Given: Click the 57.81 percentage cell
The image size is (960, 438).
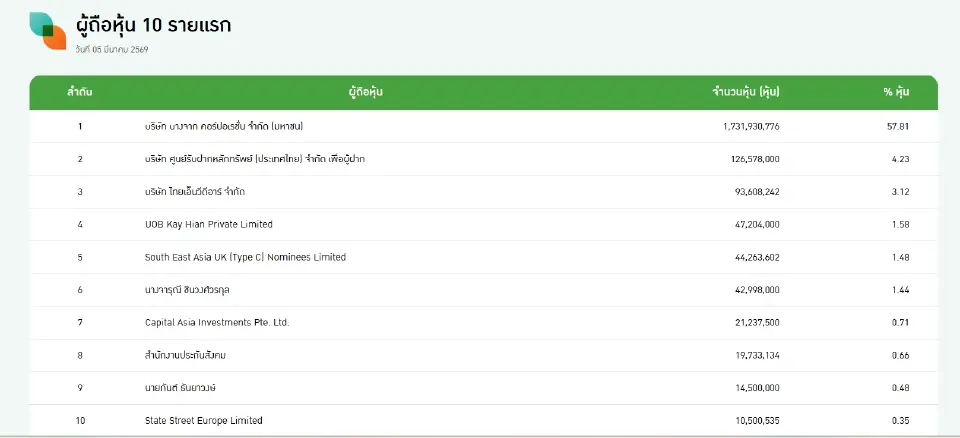Looking at the screenshot, I should click(x=897, y=126).
